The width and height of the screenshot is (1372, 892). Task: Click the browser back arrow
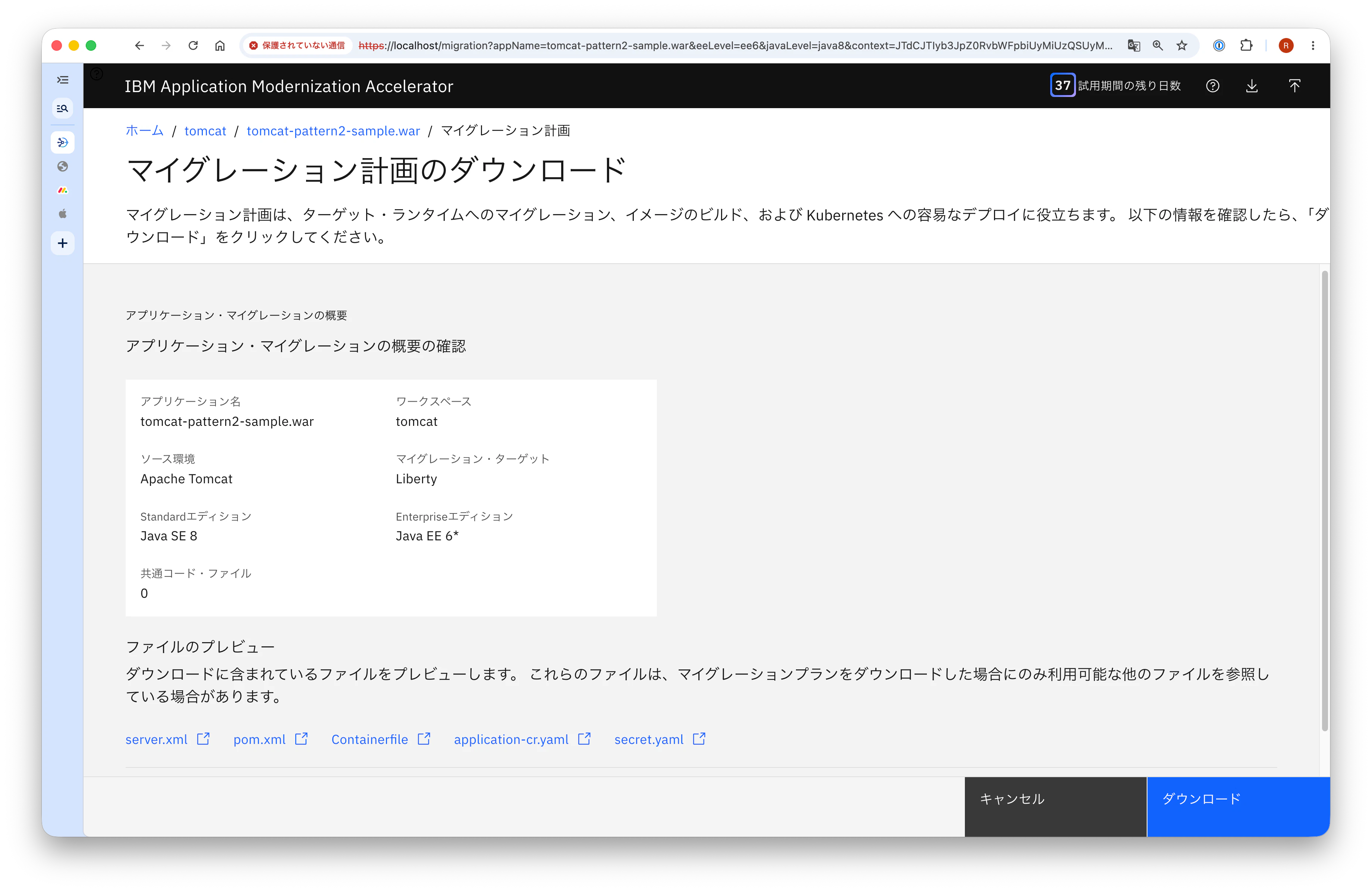click(x=139, y=45)
